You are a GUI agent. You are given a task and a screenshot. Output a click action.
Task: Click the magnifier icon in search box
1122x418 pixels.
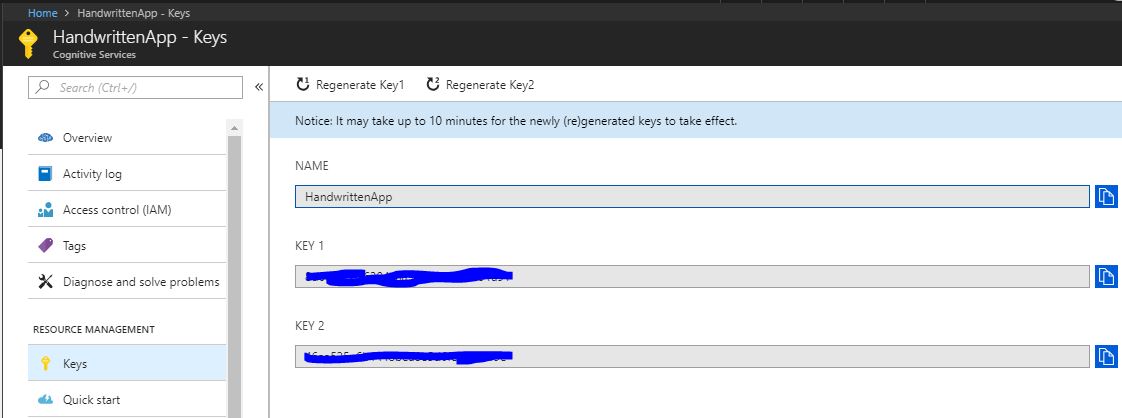coord(43,87)
